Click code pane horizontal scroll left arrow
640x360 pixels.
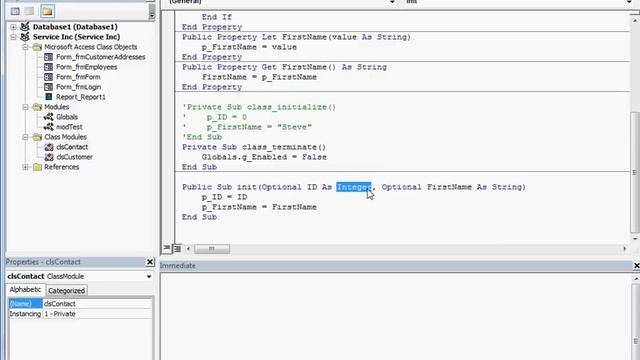188,249
